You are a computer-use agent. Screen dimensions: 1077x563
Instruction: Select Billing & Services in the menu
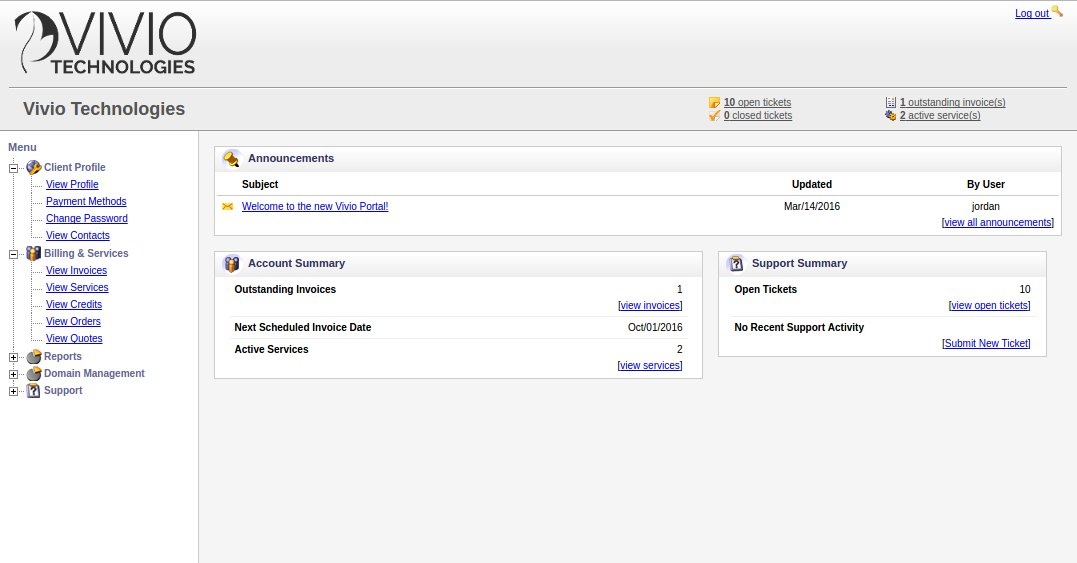click(x=86, y=253)
